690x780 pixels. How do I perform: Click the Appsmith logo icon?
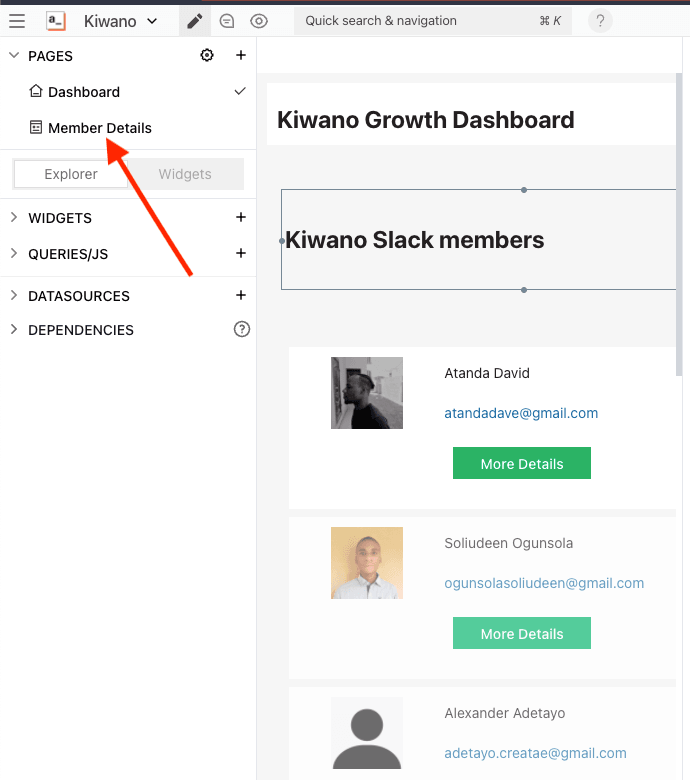point(56,21)
